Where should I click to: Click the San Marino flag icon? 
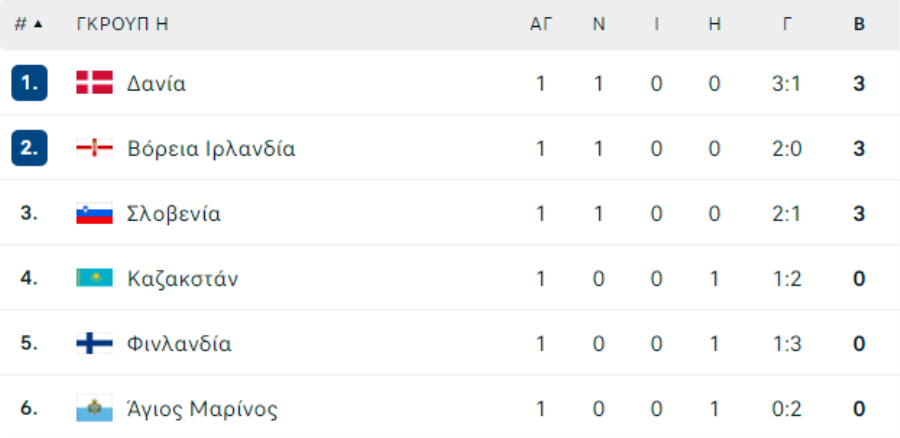click(x=95, y=408)
